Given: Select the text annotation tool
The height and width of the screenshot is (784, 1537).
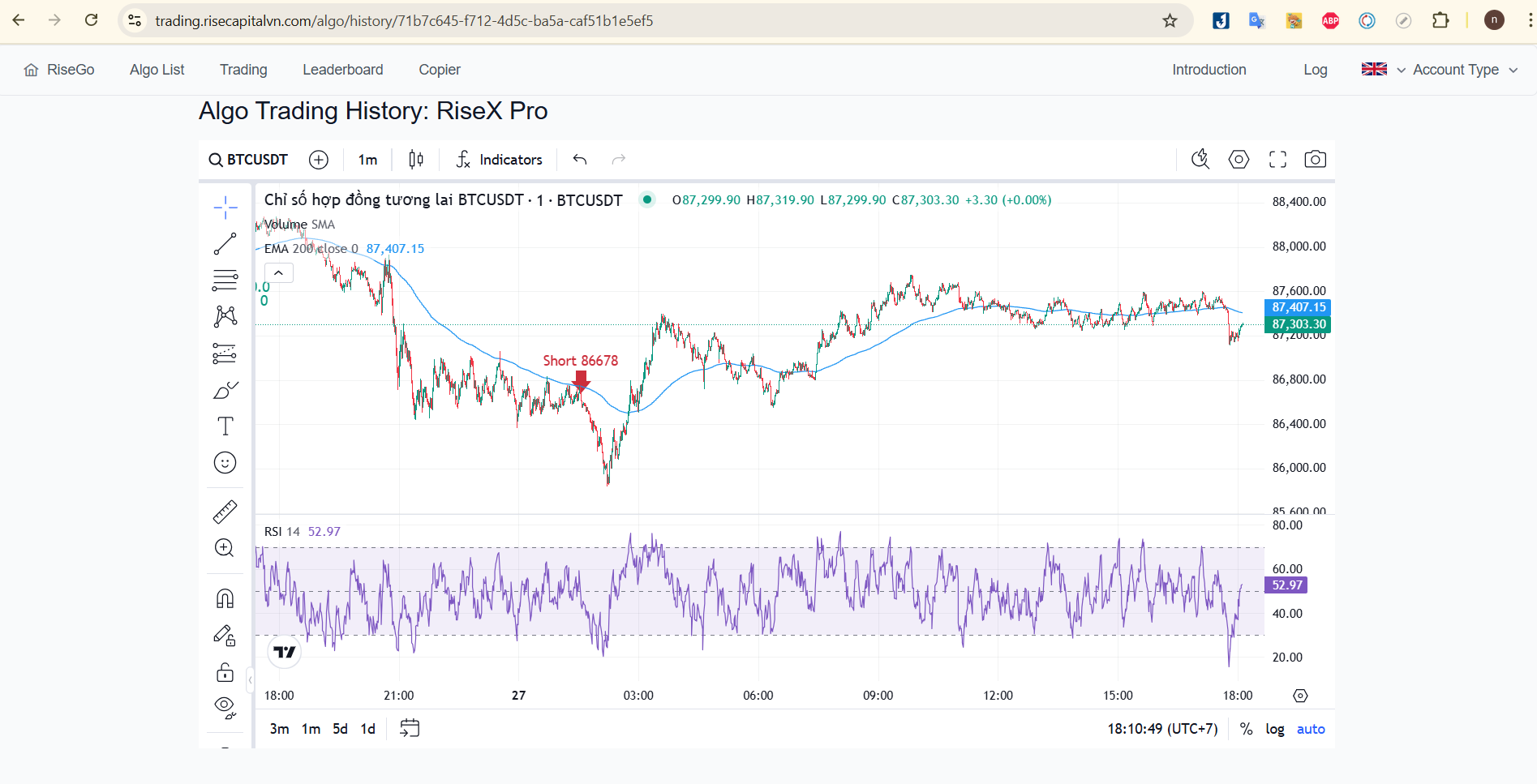Looking at the screenshot, I should [x=225, y=426].
